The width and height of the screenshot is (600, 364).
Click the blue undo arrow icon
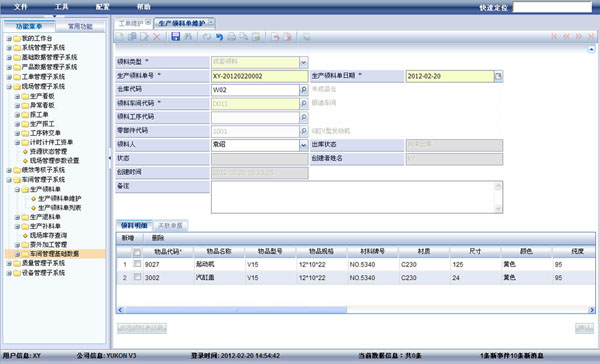pos(219,37)
